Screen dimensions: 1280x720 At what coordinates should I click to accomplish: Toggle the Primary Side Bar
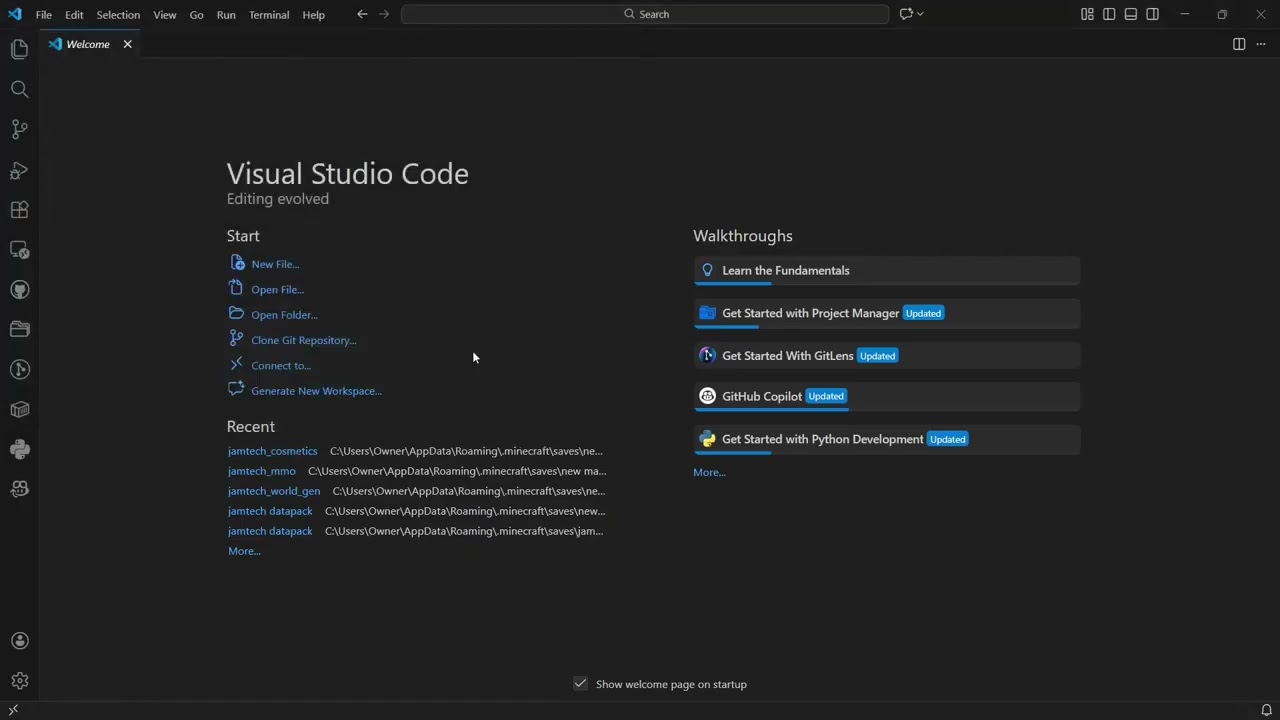click(1109, 14)
